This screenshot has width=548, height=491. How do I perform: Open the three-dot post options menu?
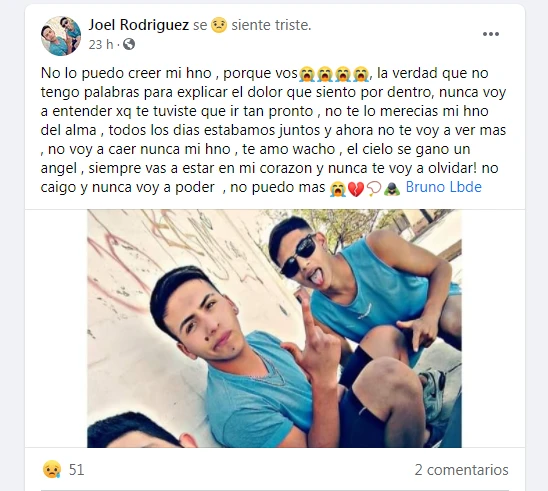pyautogui.click(x=491, y=34)
